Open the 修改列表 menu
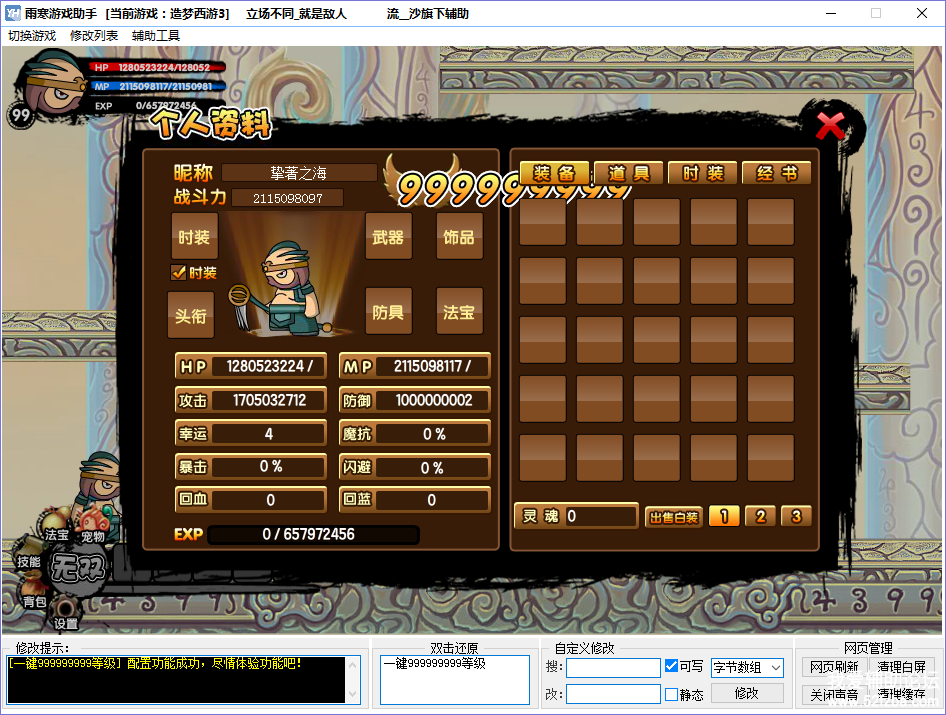 click(x=94, y=36)
